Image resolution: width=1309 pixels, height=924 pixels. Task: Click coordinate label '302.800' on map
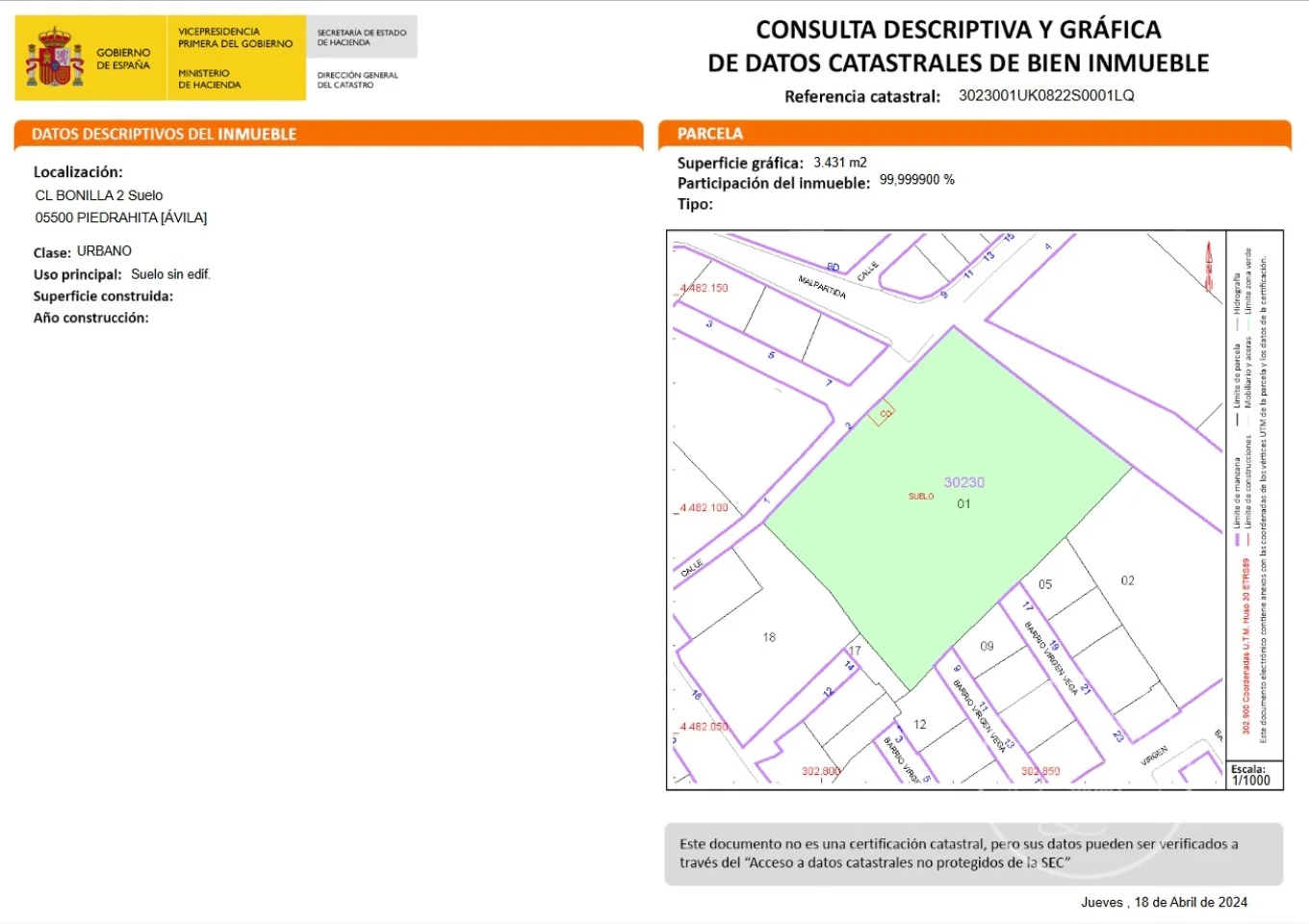[821, 771]
